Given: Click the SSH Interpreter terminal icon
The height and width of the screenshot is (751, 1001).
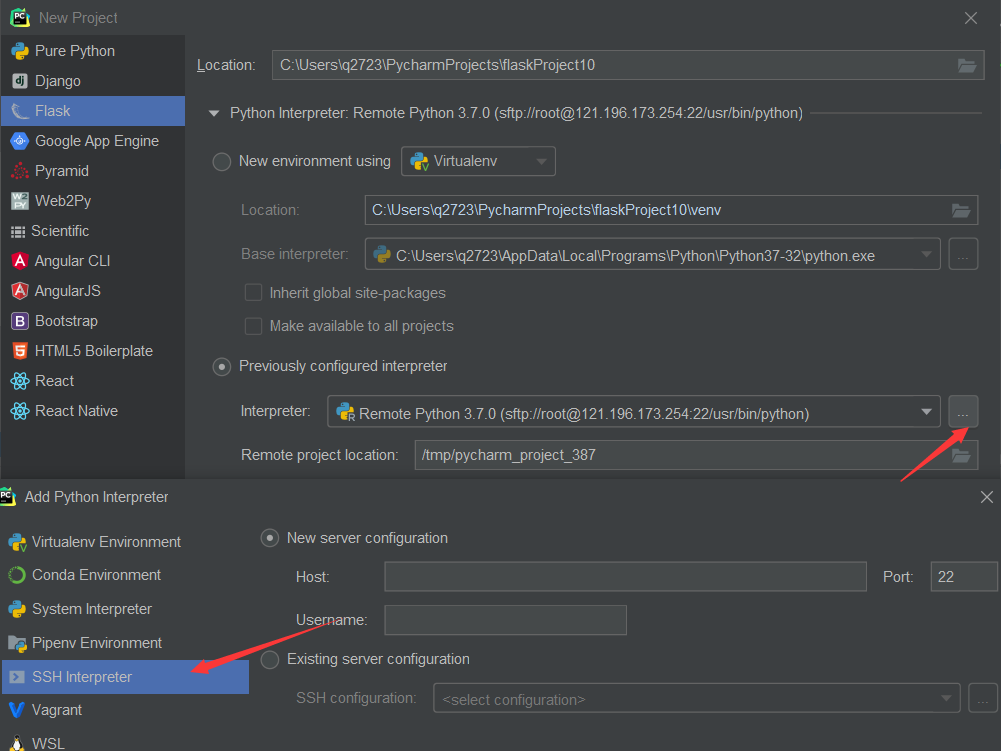Looking at the screenshot, I should point(17,677).
